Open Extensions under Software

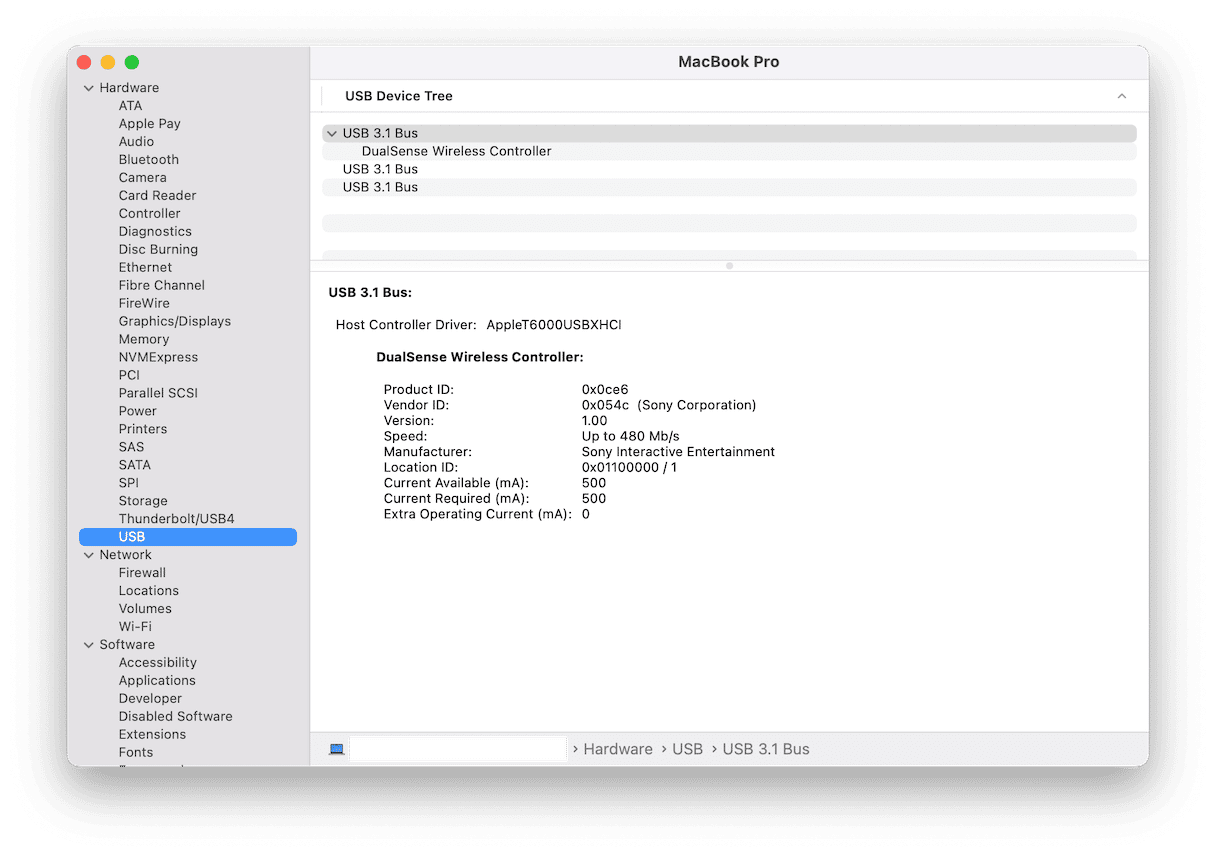tap(152, 736)
